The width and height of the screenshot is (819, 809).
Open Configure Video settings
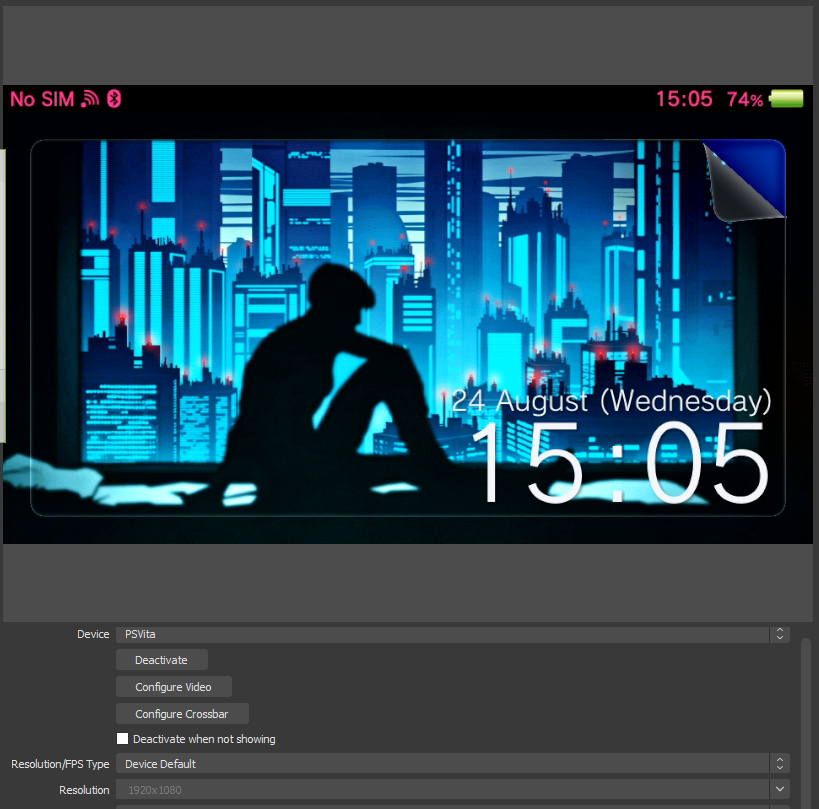(173, 687)
